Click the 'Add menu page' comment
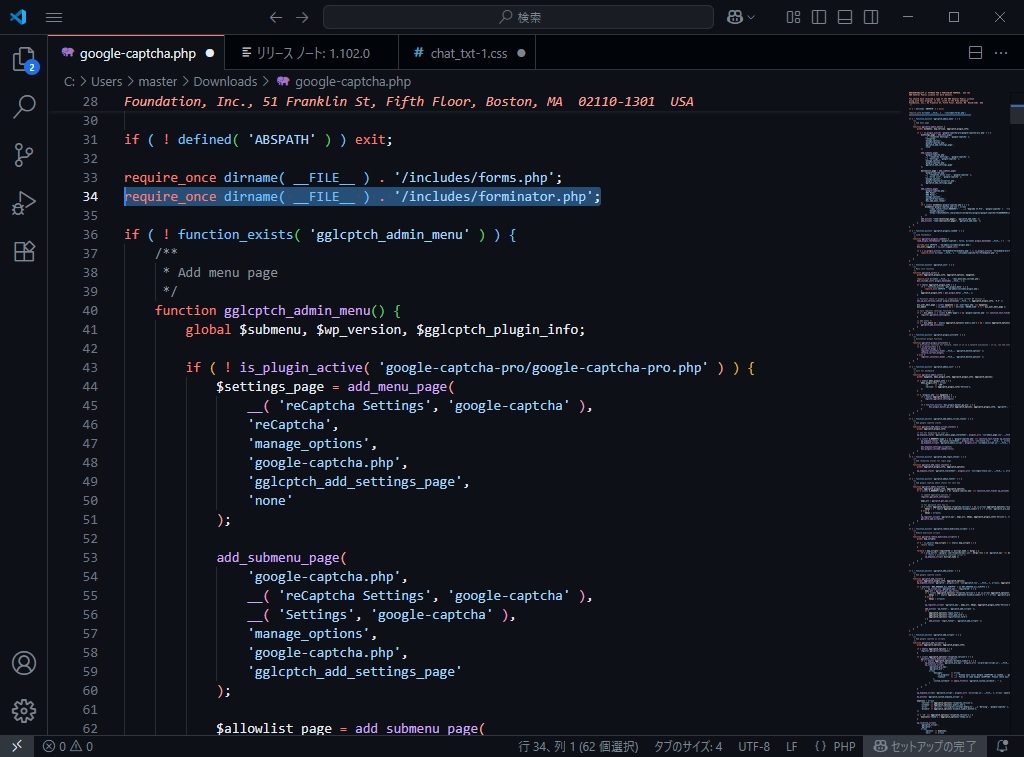This screenshot has height=757, width=1024. (227, 272)
